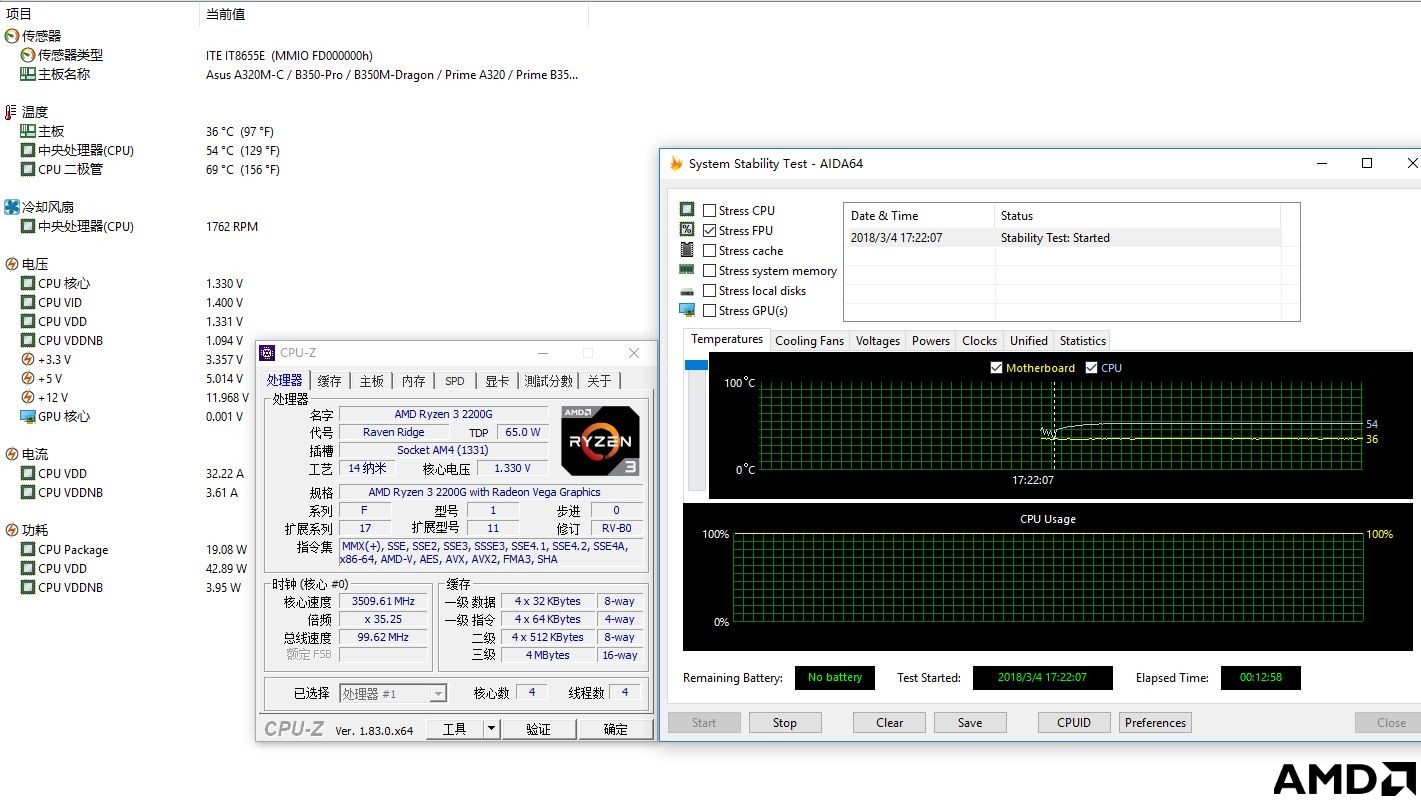Viewport: 1421px width, 802px height.
Task: Enable the Stress local disks checkbox
Action: coord(709,290)
